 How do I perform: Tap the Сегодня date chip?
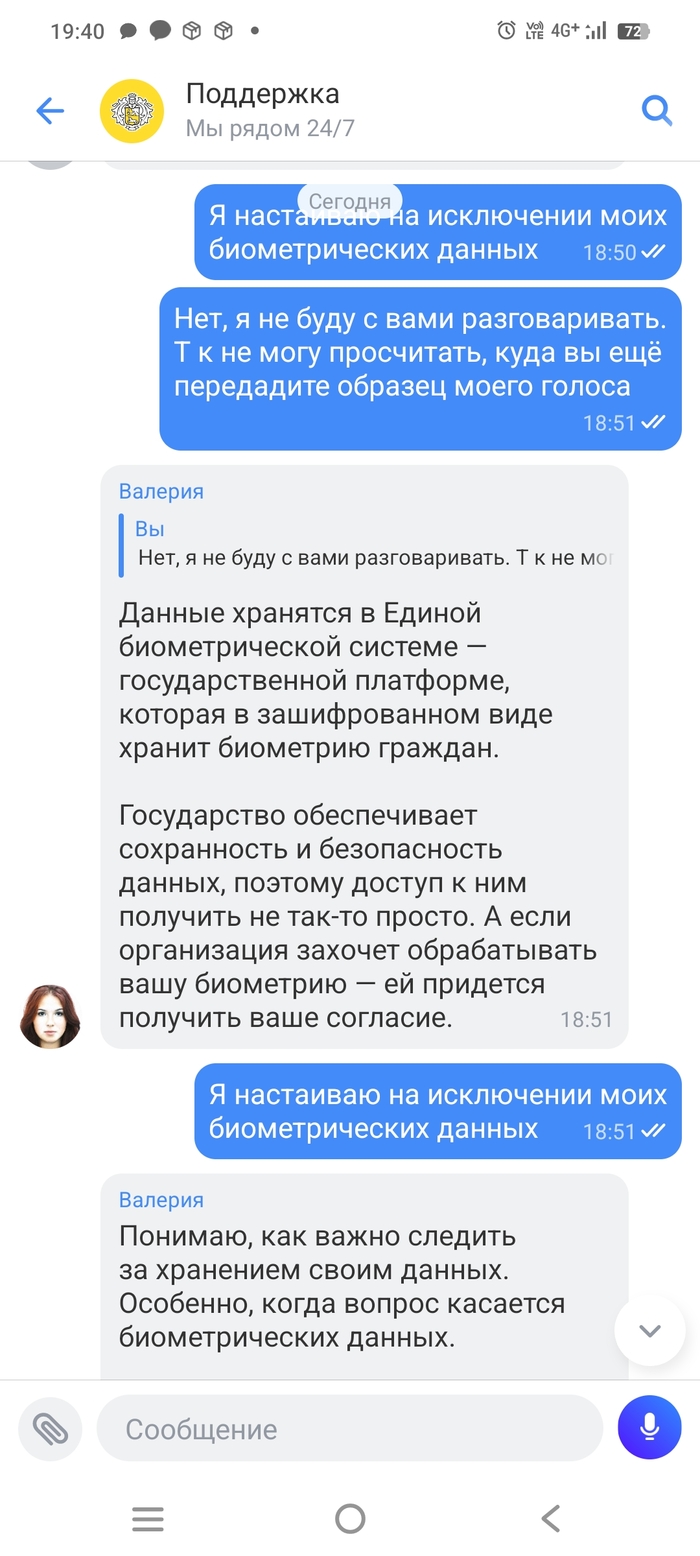click(x=350, y=201)
